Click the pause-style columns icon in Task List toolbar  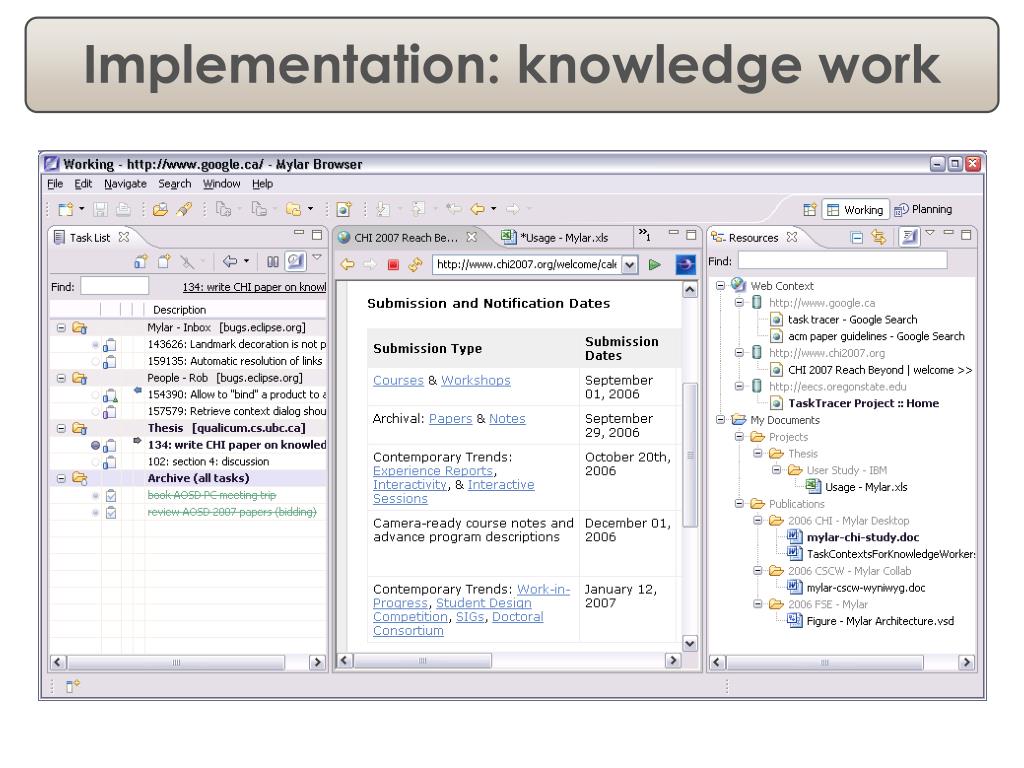272,262
